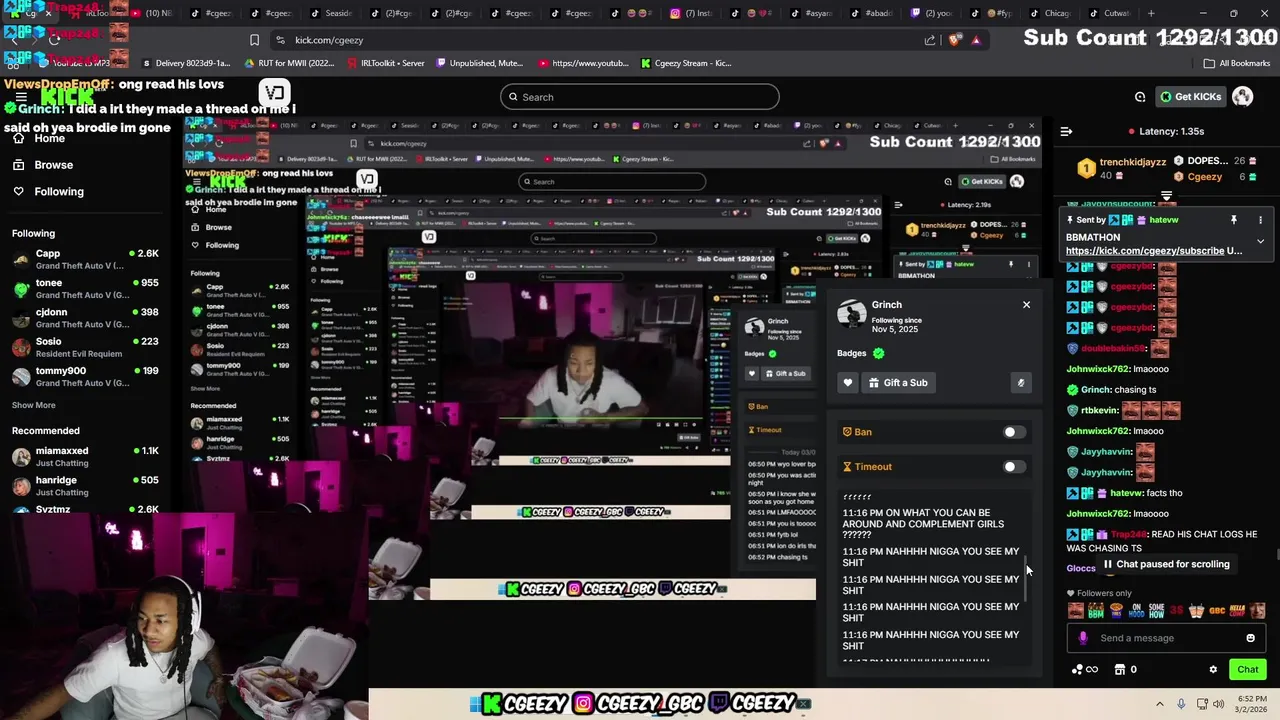Click the green verified badge in Grinch card

coord(878,353)
